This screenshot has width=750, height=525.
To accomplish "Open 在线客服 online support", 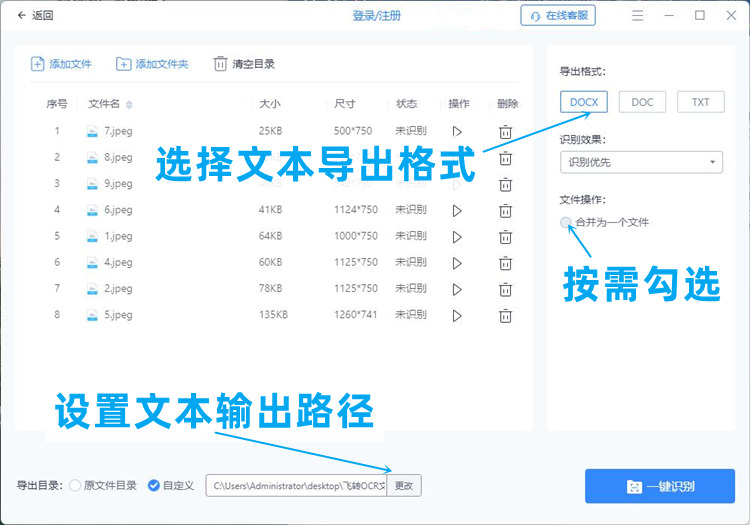I will pos(558,16).
